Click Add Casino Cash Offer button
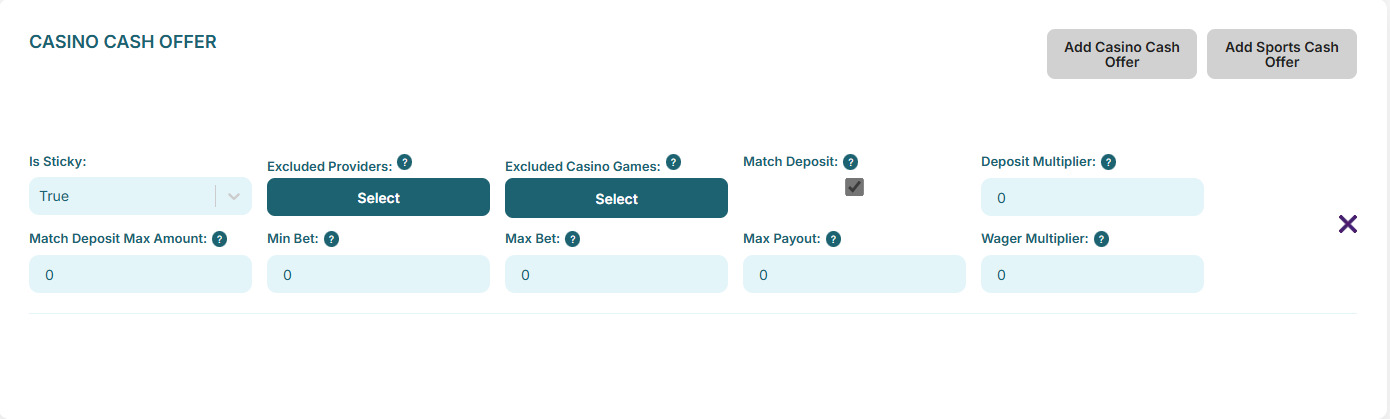 tap(1121, 54)
